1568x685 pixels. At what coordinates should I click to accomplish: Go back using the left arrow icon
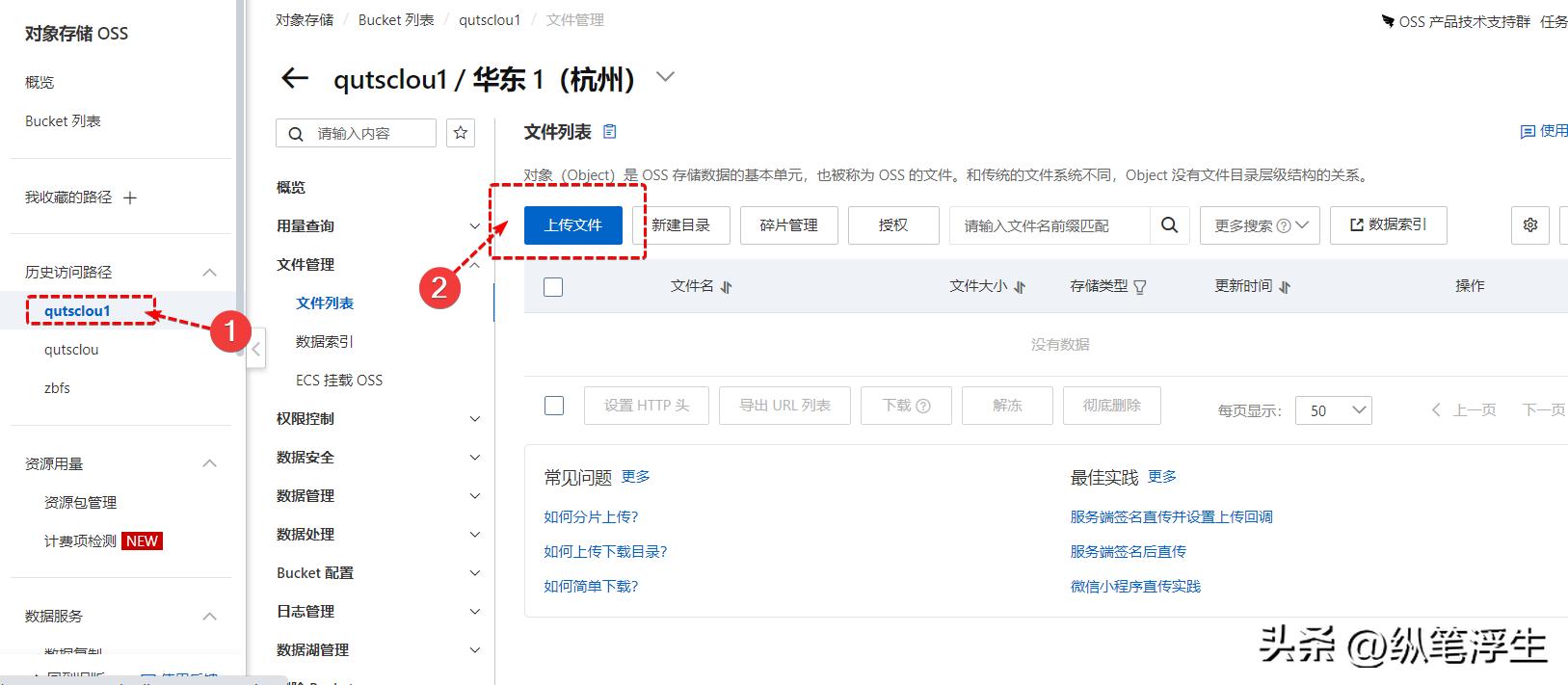(294, 78)
